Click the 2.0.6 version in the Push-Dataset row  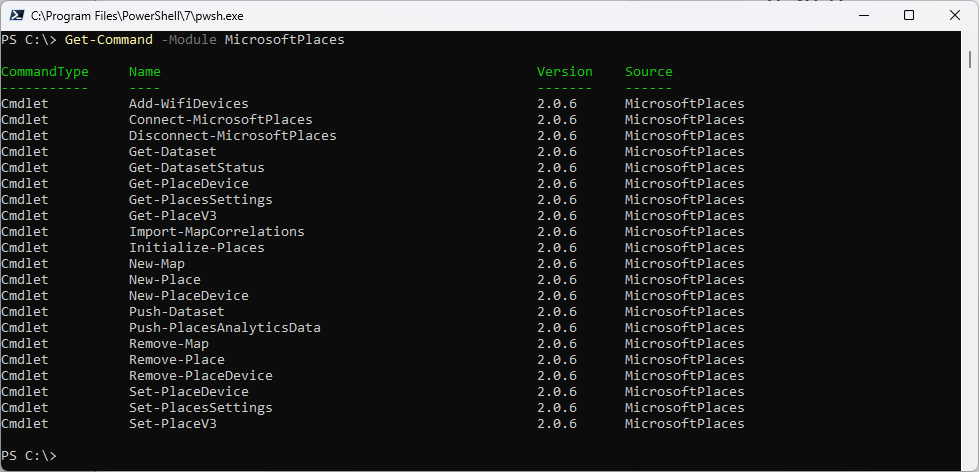point(557,312)
